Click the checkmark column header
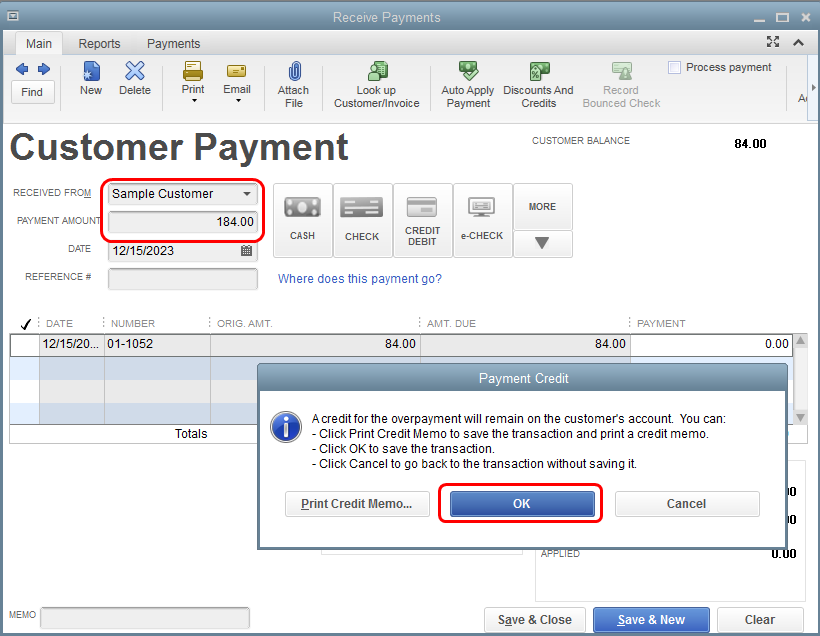The image size is (820, 636). pyautogui.click(x=25, y=324)
